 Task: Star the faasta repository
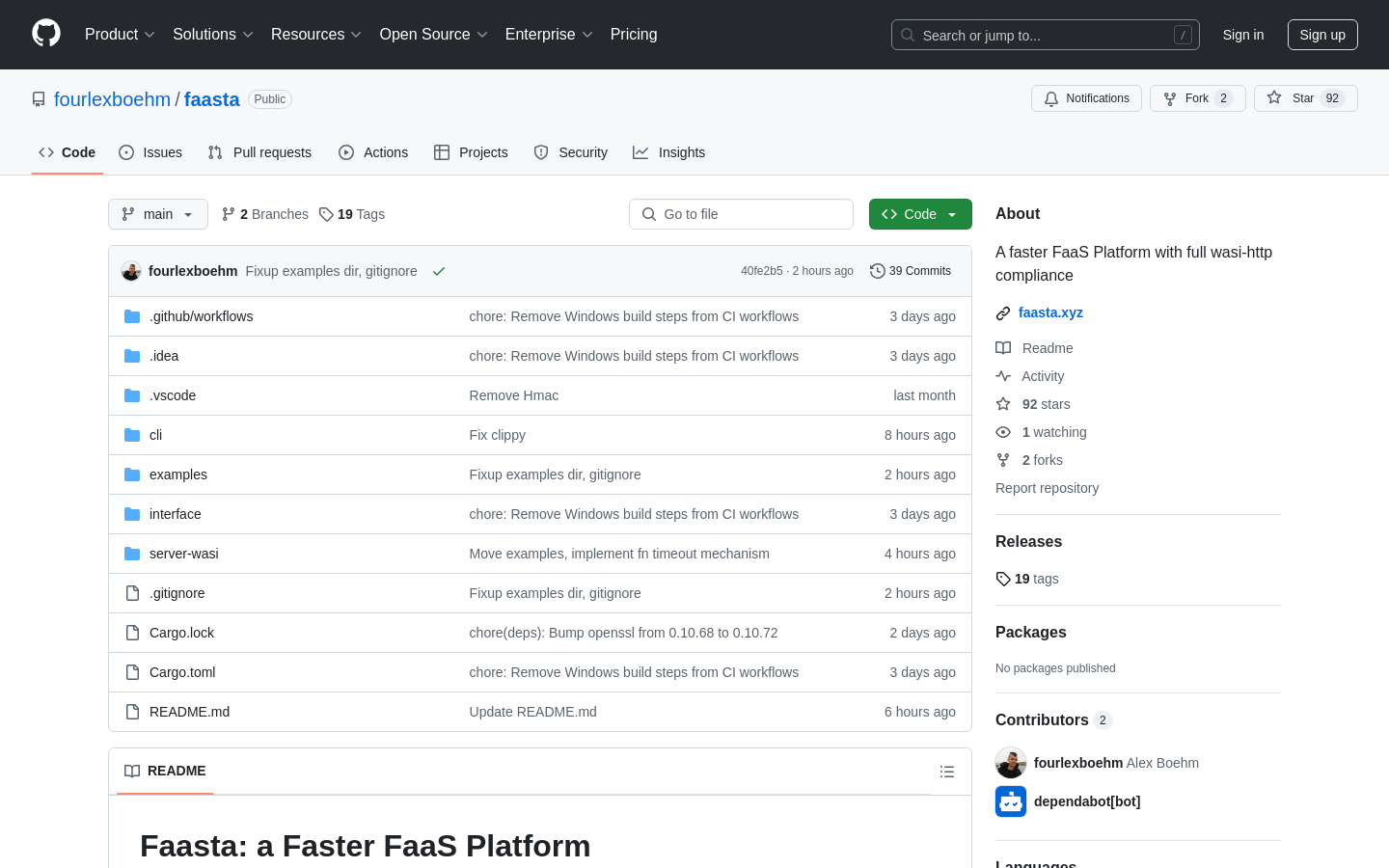1305,98
